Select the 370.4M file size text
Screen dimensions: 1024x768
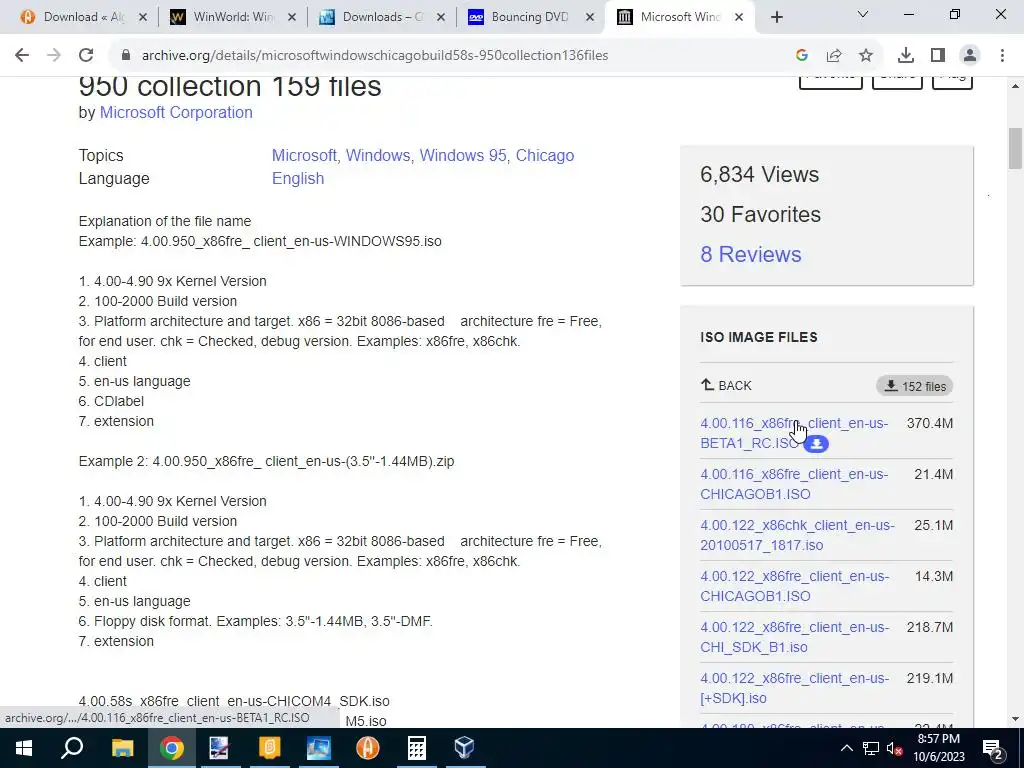(x=929, y=423)
